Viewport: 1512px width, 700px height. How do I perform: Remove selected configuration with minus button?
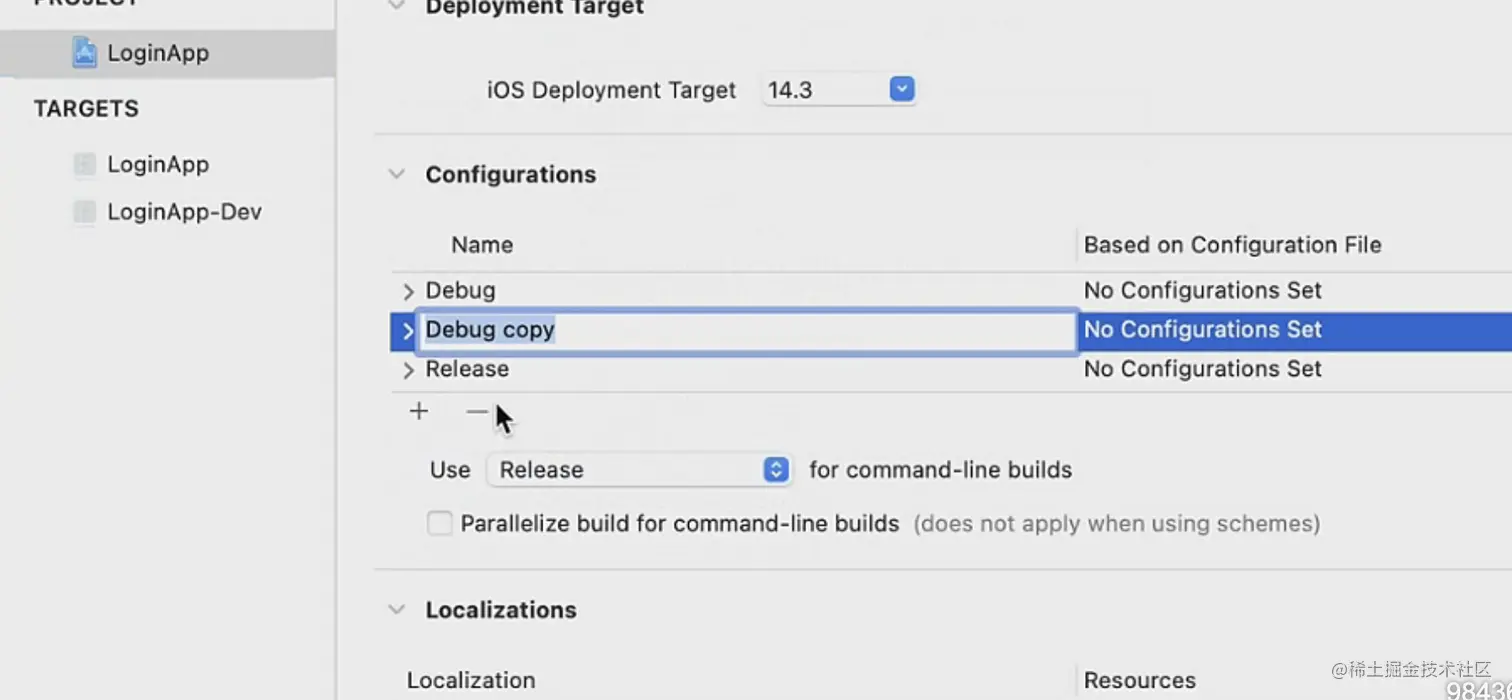click(x=477, y=412)
